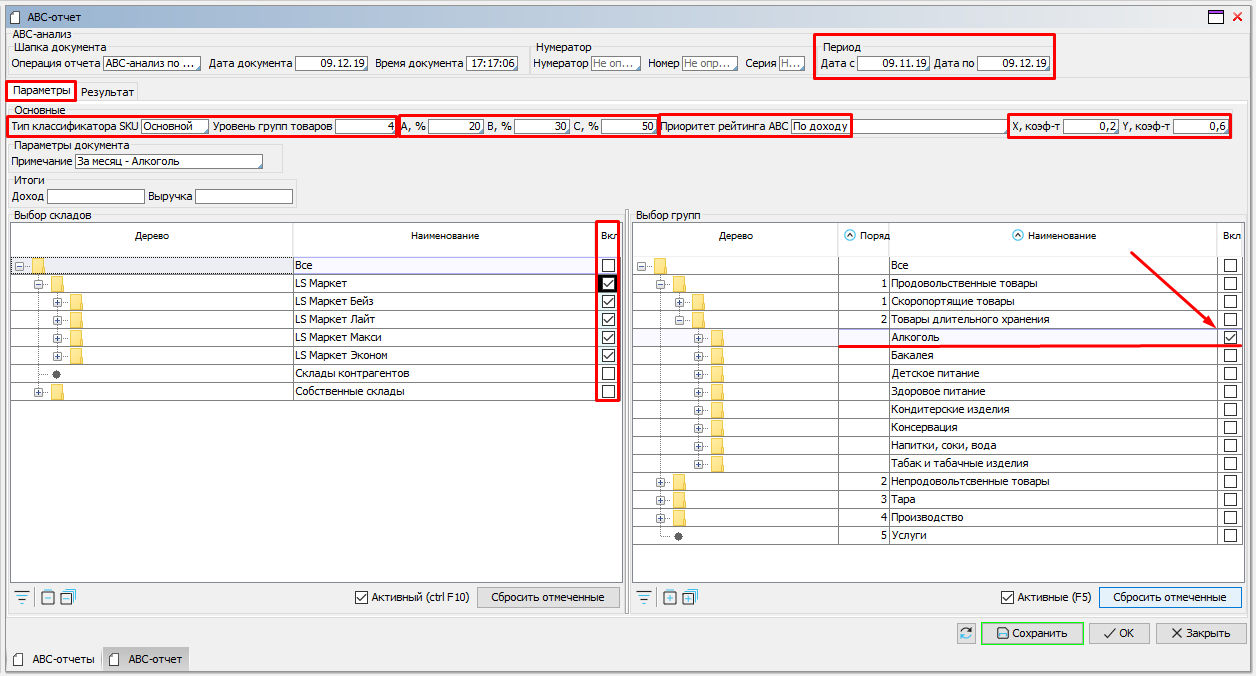Click sort icon in Поряд column header

pos(850,236)
